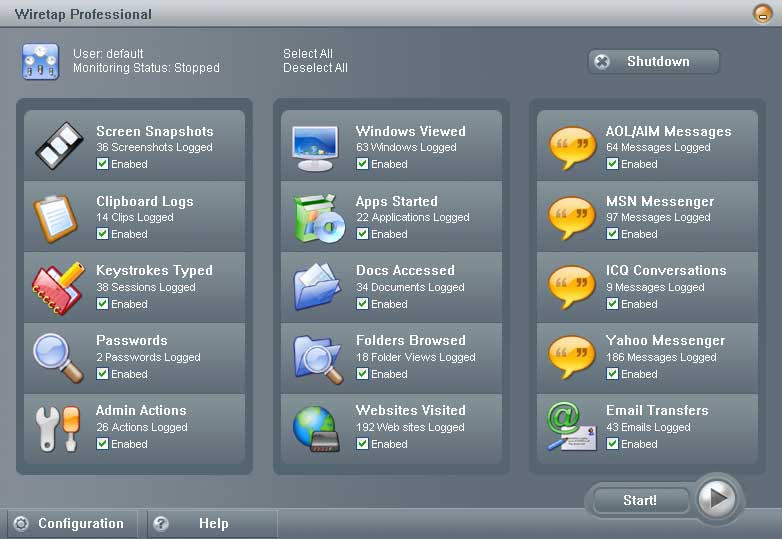This screenshot has width=782, height=539.
Task: Click the ICQ Conversations speech bubble icon
Action: pos(572,287)
